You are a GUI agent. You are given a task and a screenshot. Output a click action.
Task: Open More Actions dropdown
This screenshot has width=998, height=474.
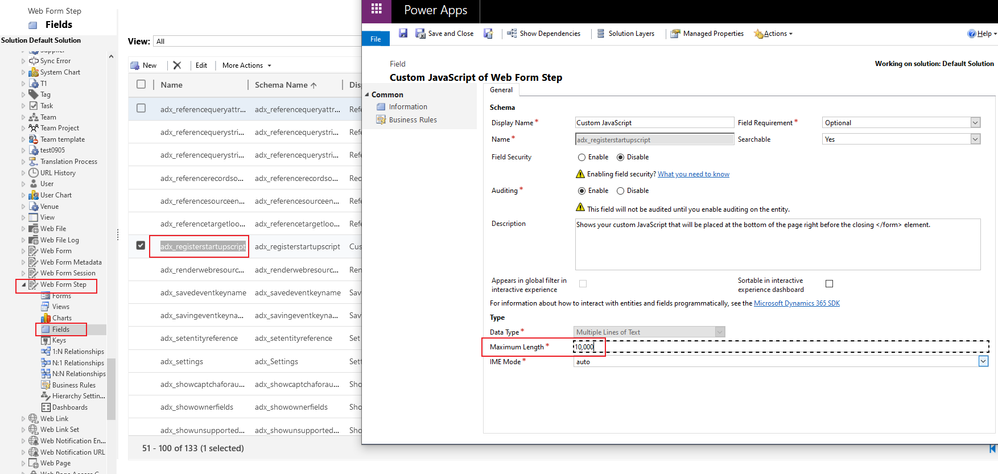(x=246, y=66)
